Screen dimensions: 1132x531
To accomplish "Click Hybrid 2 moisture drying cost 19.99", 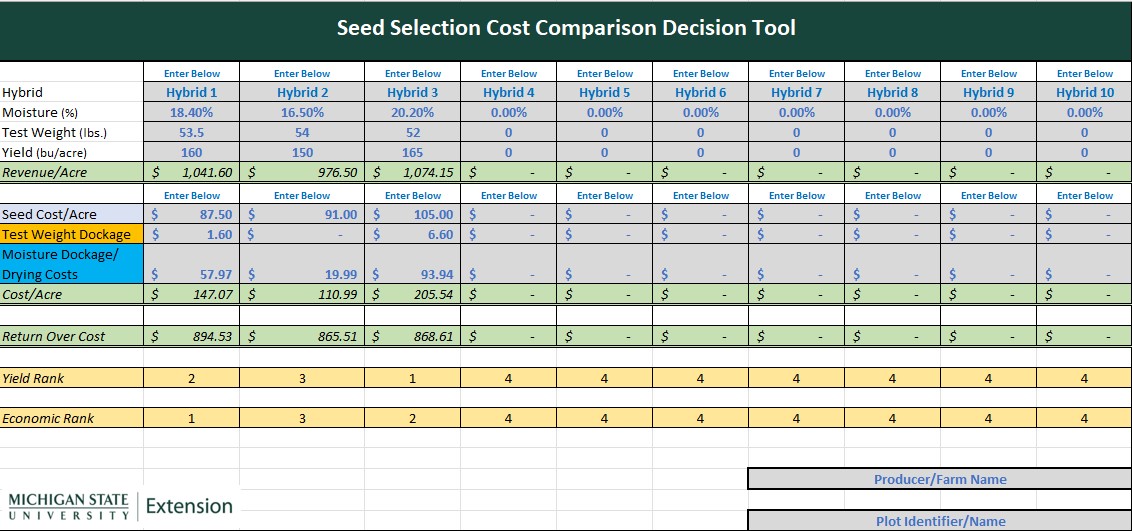I will (x=302, y=275).
